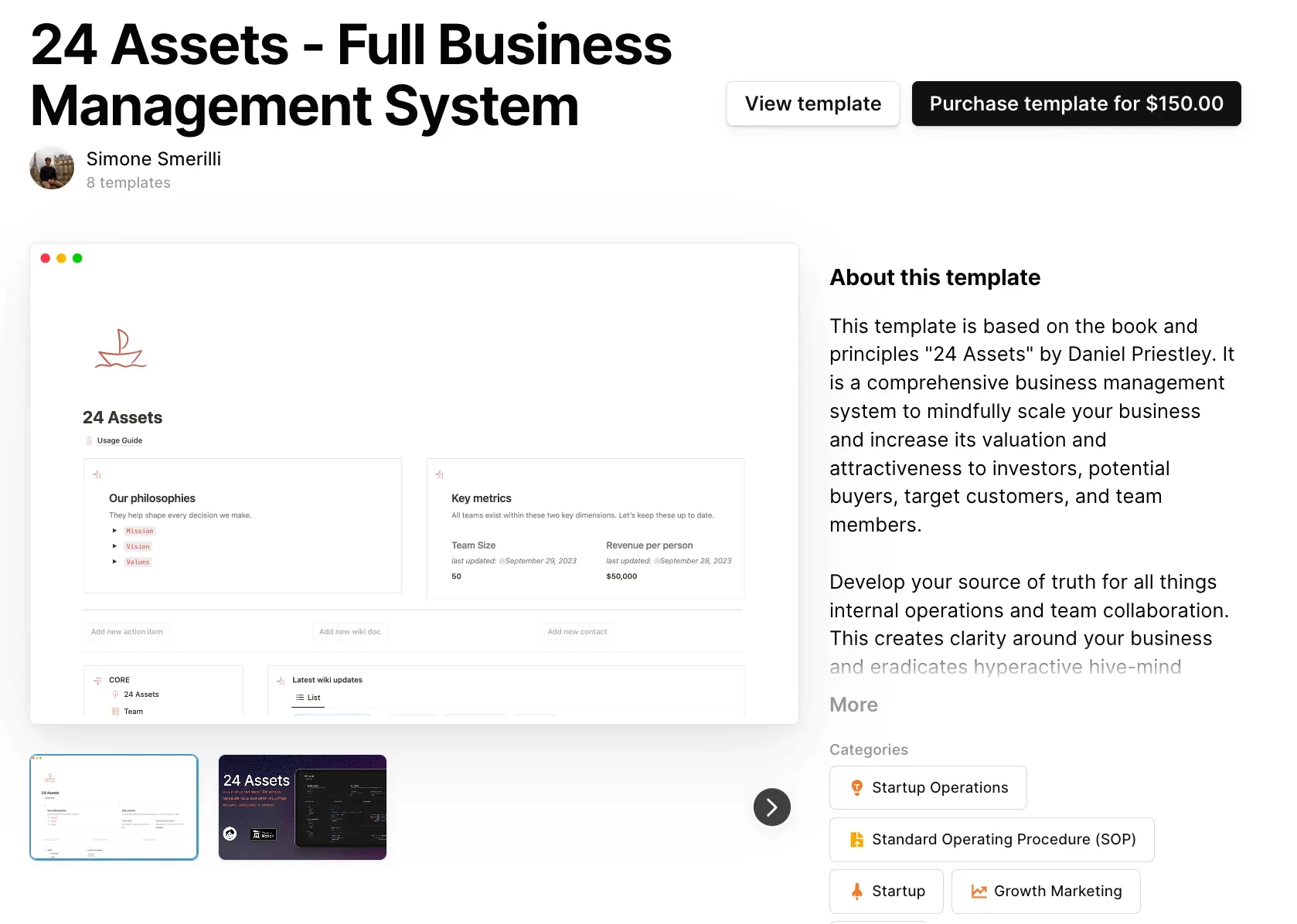Purchase template for $150.00
Screen dimensions: 1297x924
1076,104
